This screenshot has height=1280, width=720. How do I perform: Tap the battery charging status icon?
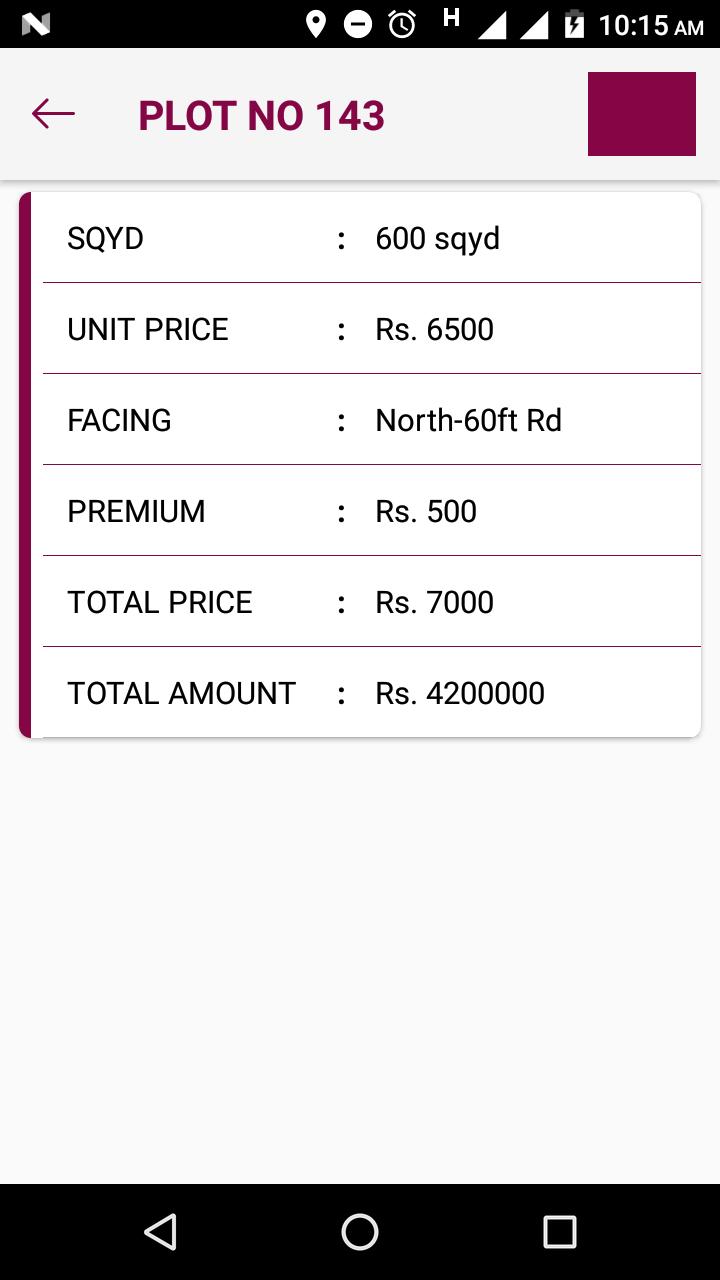tap(574, 24)
